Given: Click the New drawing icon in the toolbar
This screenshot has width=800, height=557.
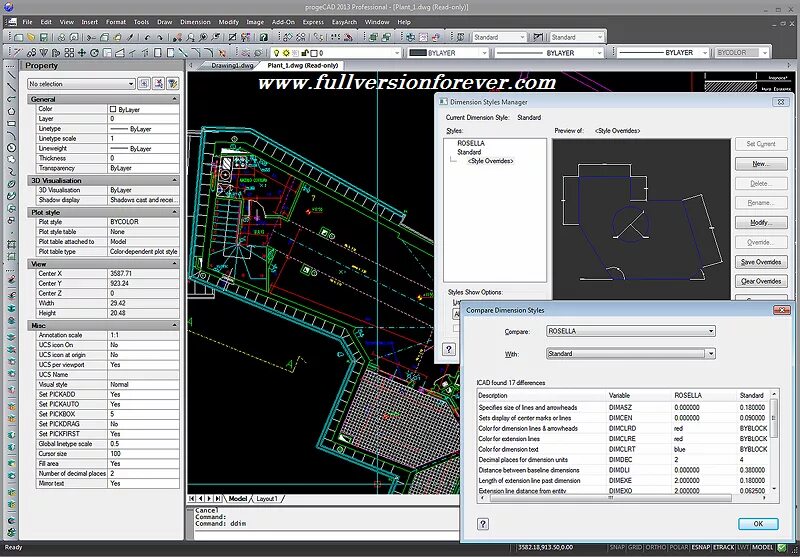Looking at the screenshot, I should click(x=19, y=37).
